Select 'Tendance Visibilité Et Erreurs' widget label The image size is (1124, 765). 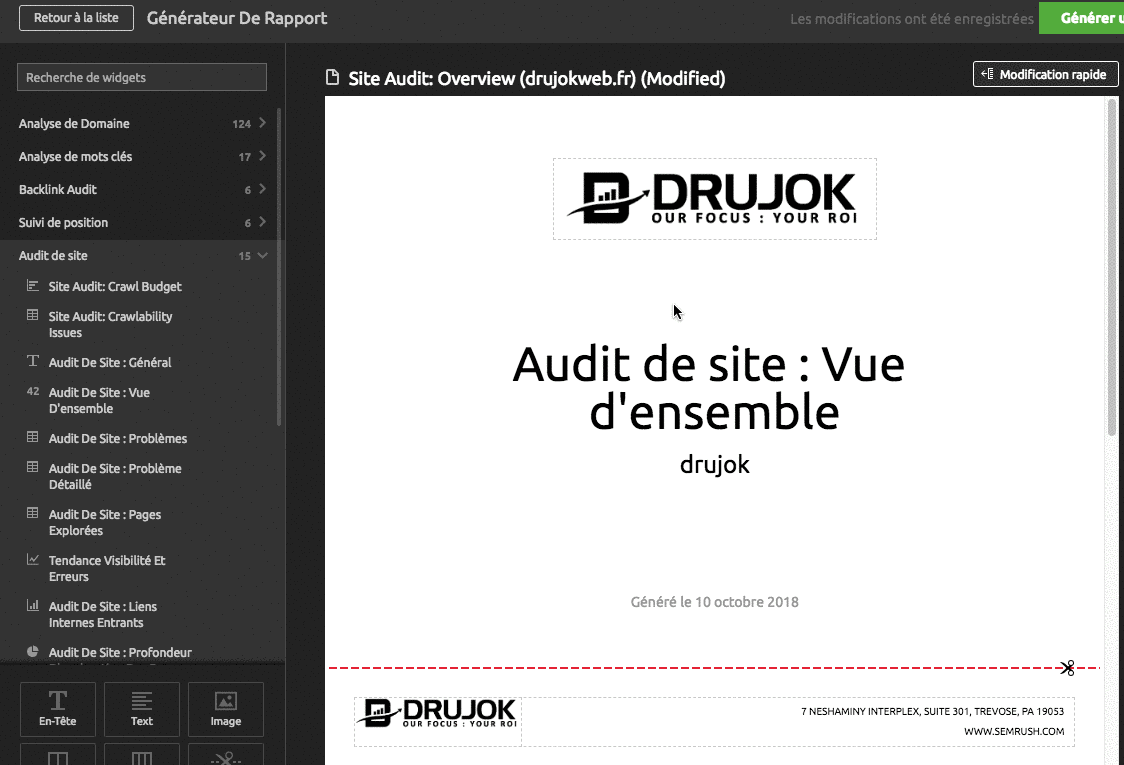click(x=107, y=568)
